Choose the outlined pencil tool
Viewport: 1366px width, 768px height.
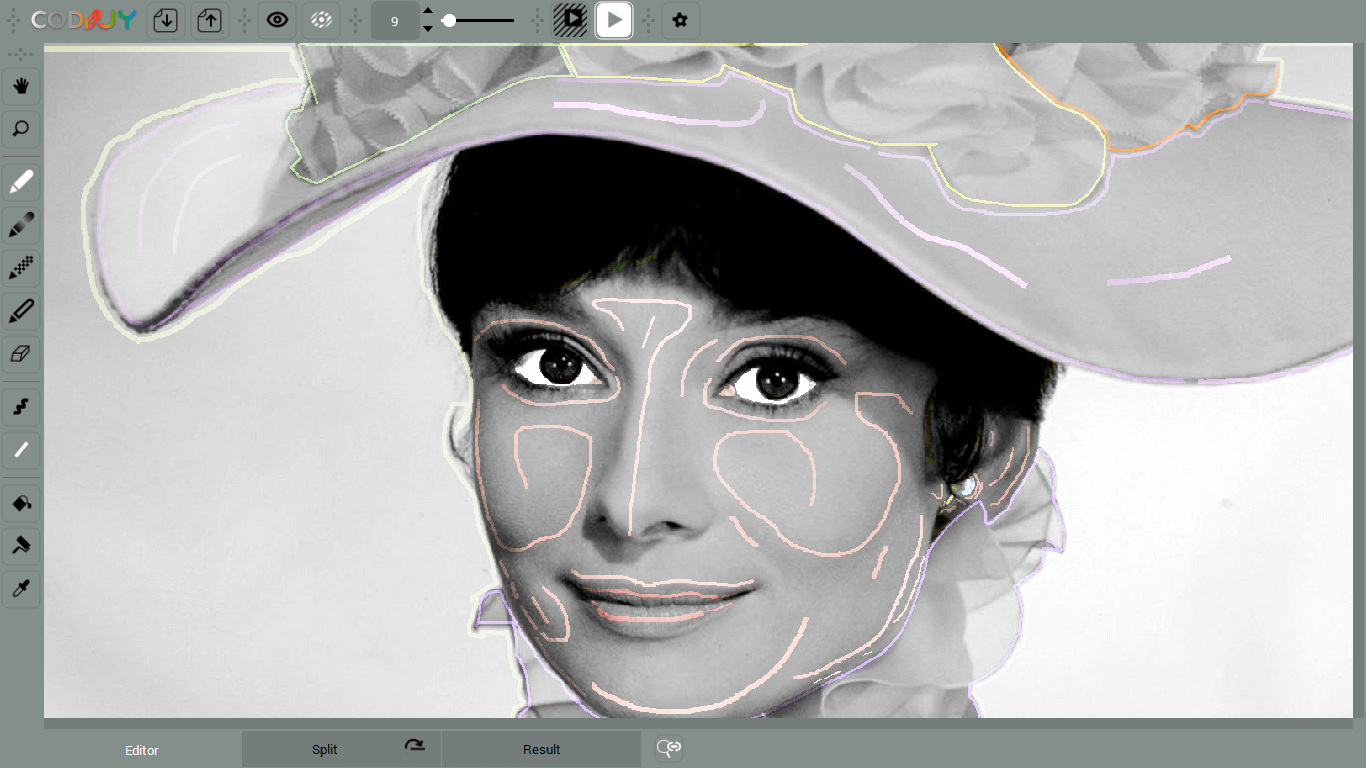pos(21,311)
